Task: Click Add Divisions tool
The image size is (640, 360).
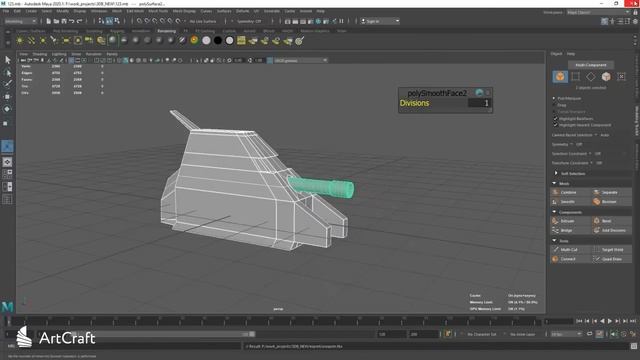Action: tap(611, 230)
